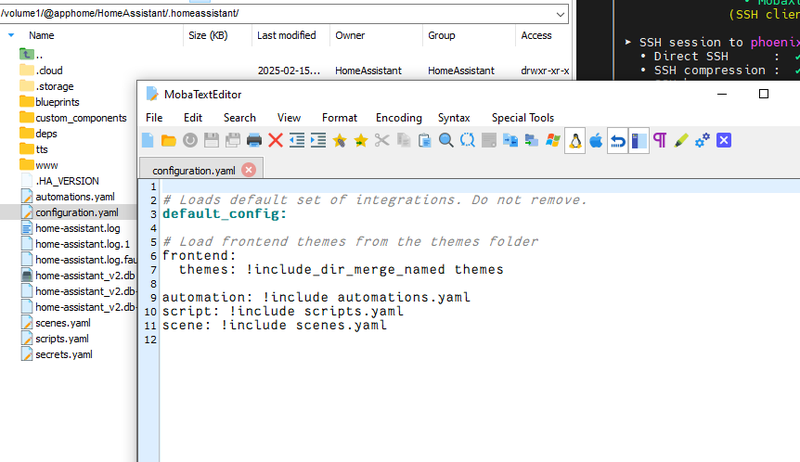The width and height of the screenshot is (800, 462).
Task: Toggle line numbers margin panel icon
Action: pyautogui.click(x=639, y=141)
